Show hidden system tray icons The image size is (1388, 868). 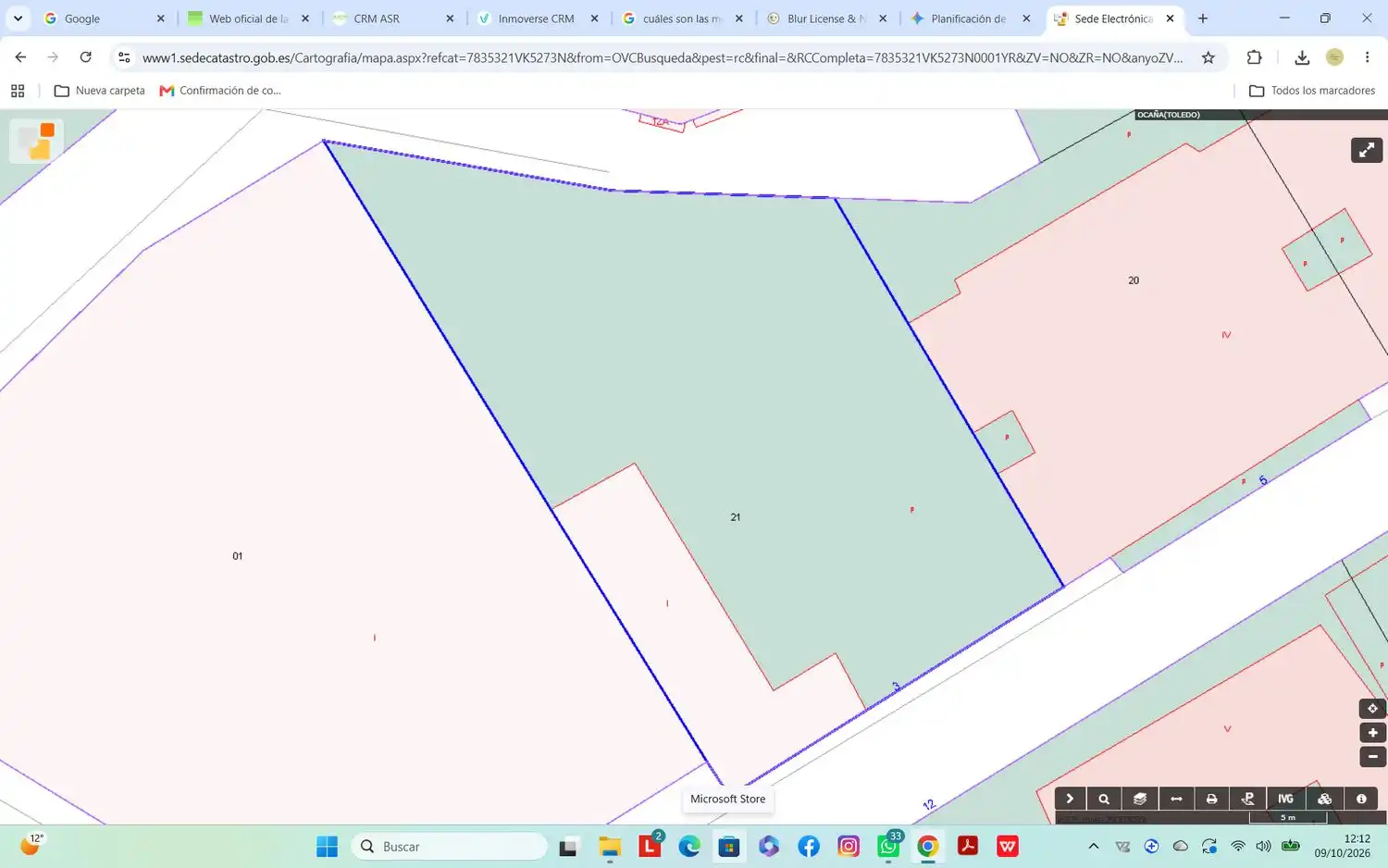click(1093, 847)
